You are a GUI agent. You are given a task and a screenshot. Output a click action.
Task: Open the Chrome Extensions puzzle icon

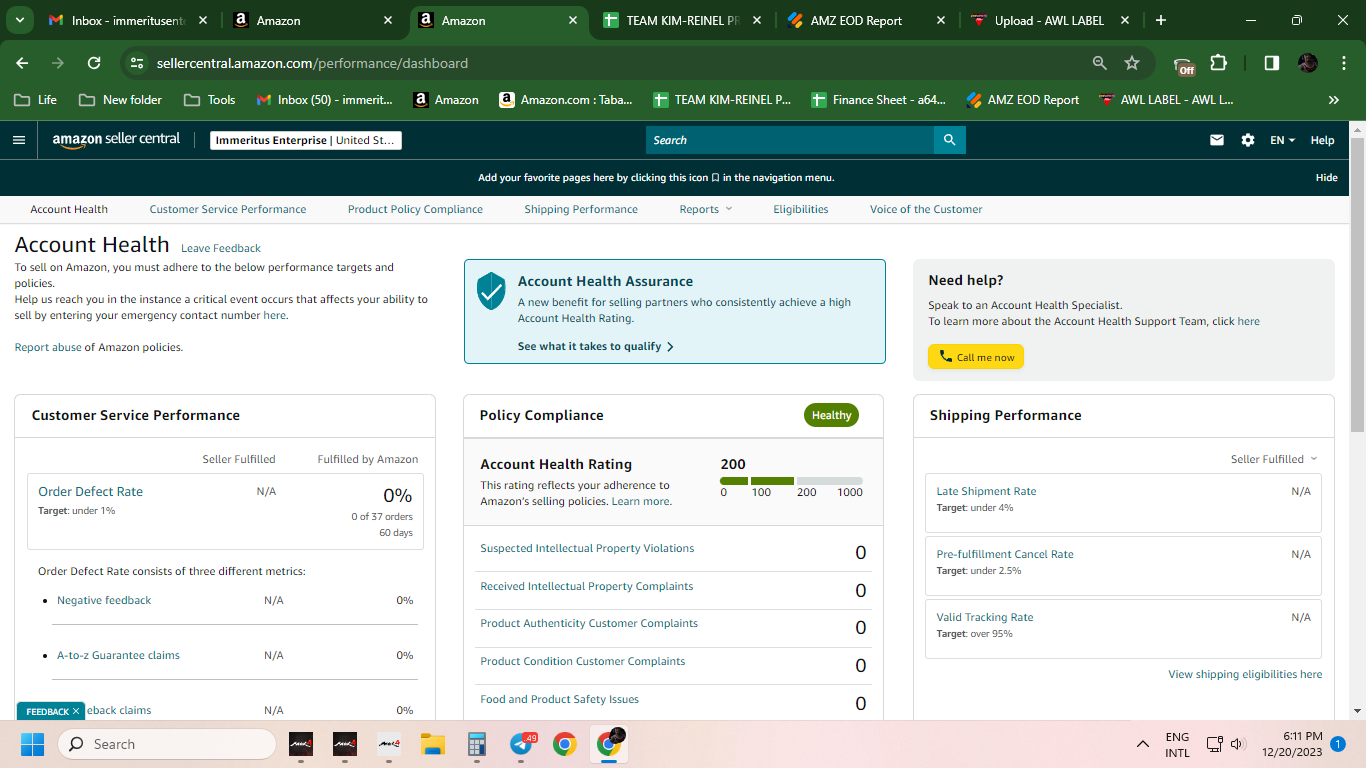[x=1218, y=63]
